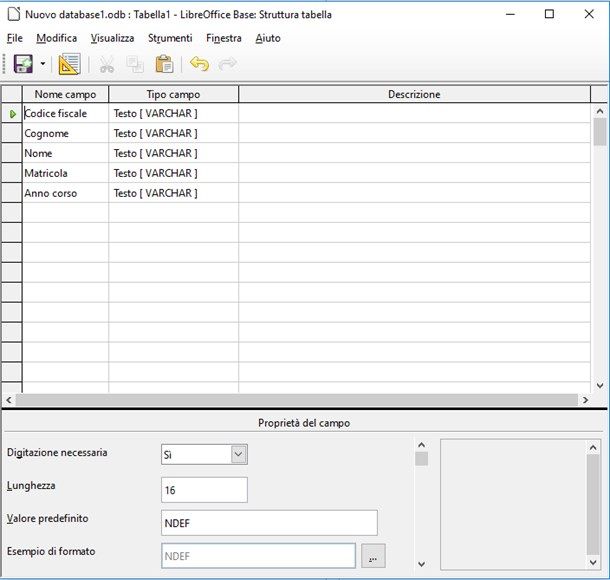Click help pane scroll up arrow
The height and width of the screenshot is (580, 610).
593,447
